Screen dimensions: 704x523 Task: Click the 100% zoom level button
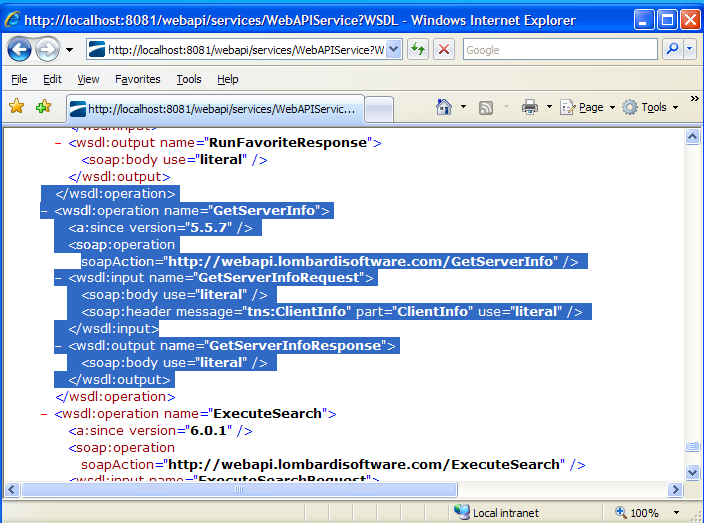[637, 512]
